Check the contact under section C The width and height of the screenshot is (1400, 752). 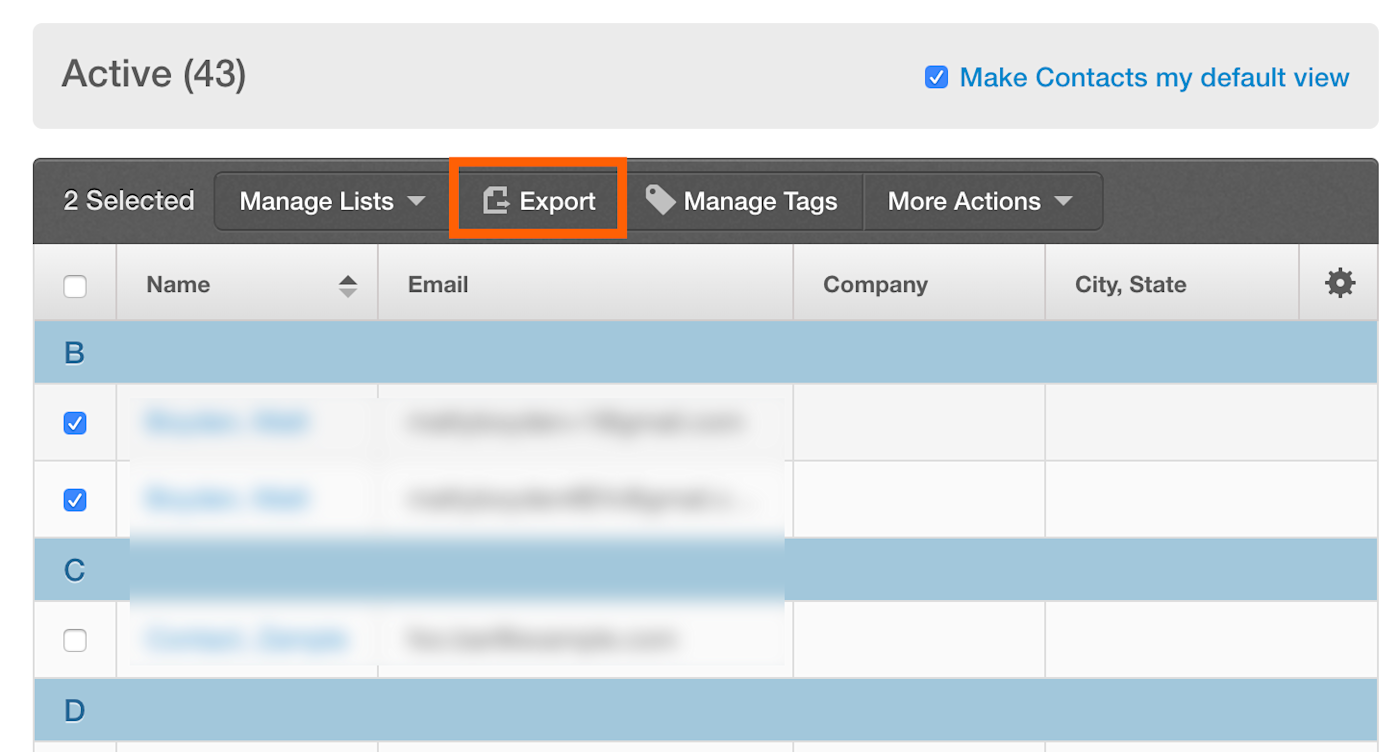pos(75,640)
